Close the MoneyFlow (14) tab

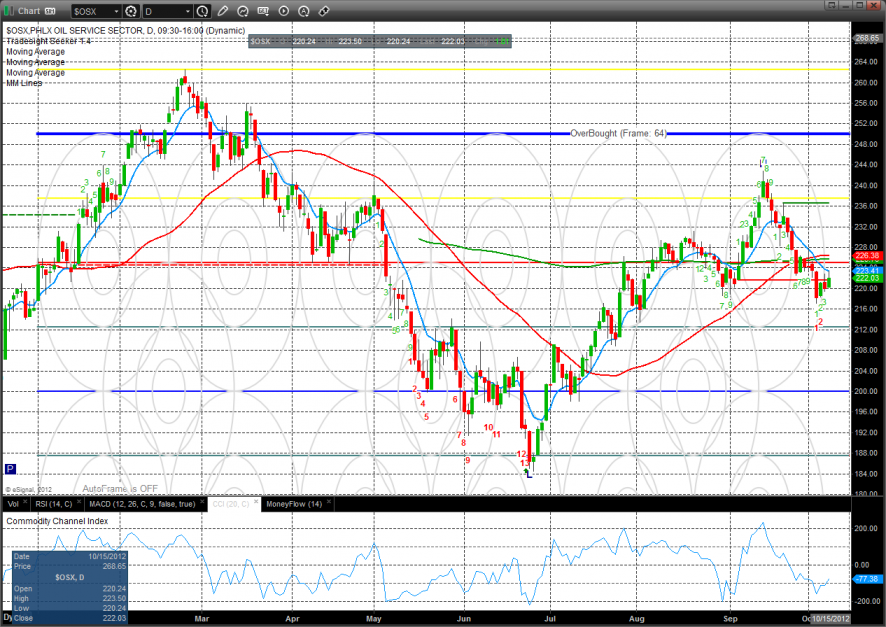(328, 502)
